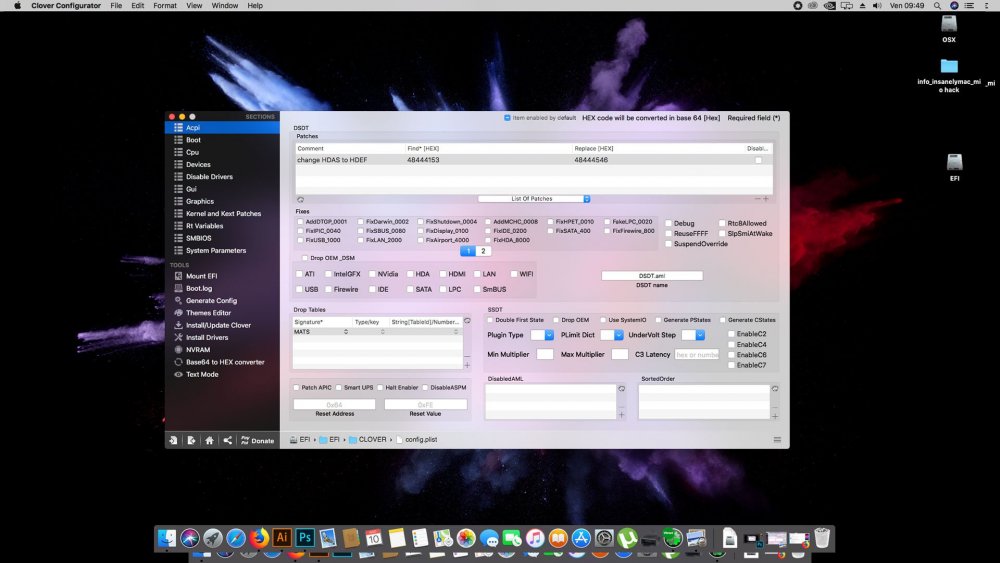Open Spotlight search in menu bar

pos(937,5)
